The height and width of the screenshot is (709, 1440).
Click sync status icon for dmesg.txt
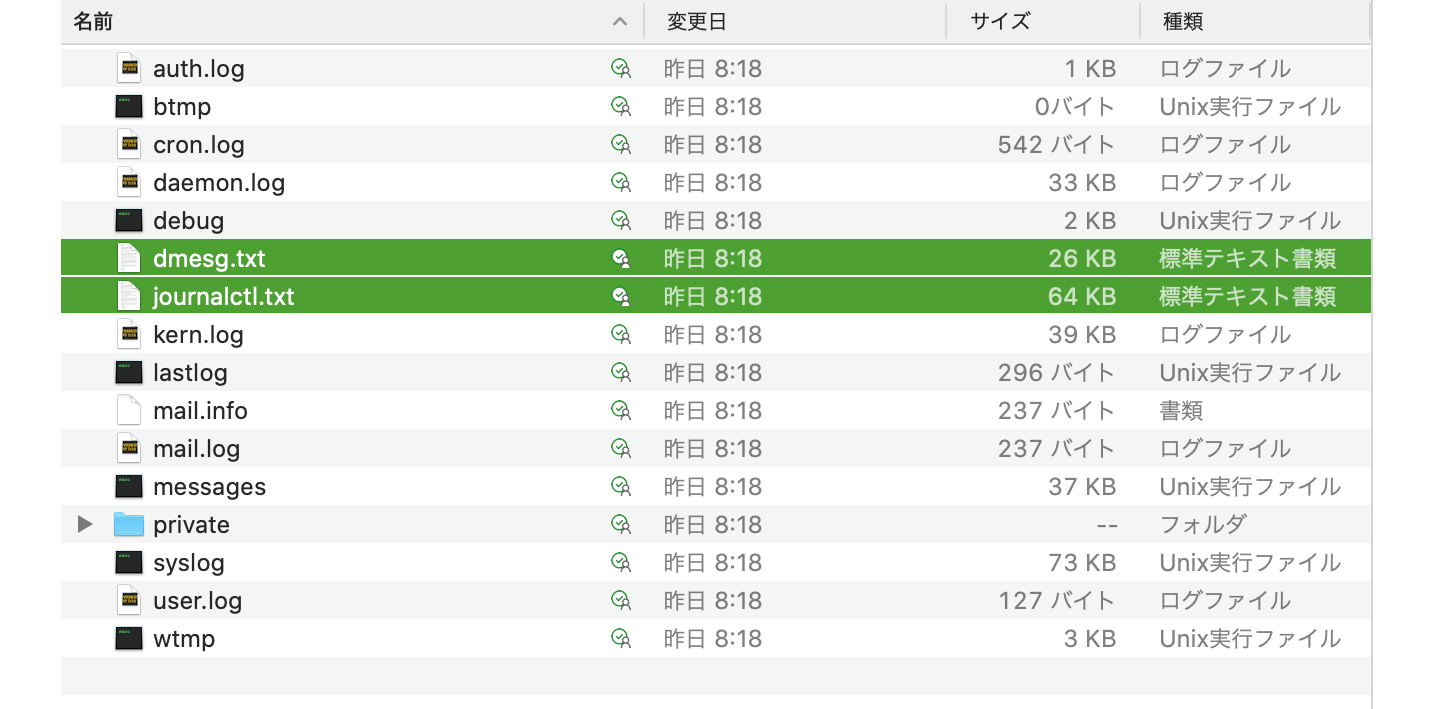coord(621,259)
